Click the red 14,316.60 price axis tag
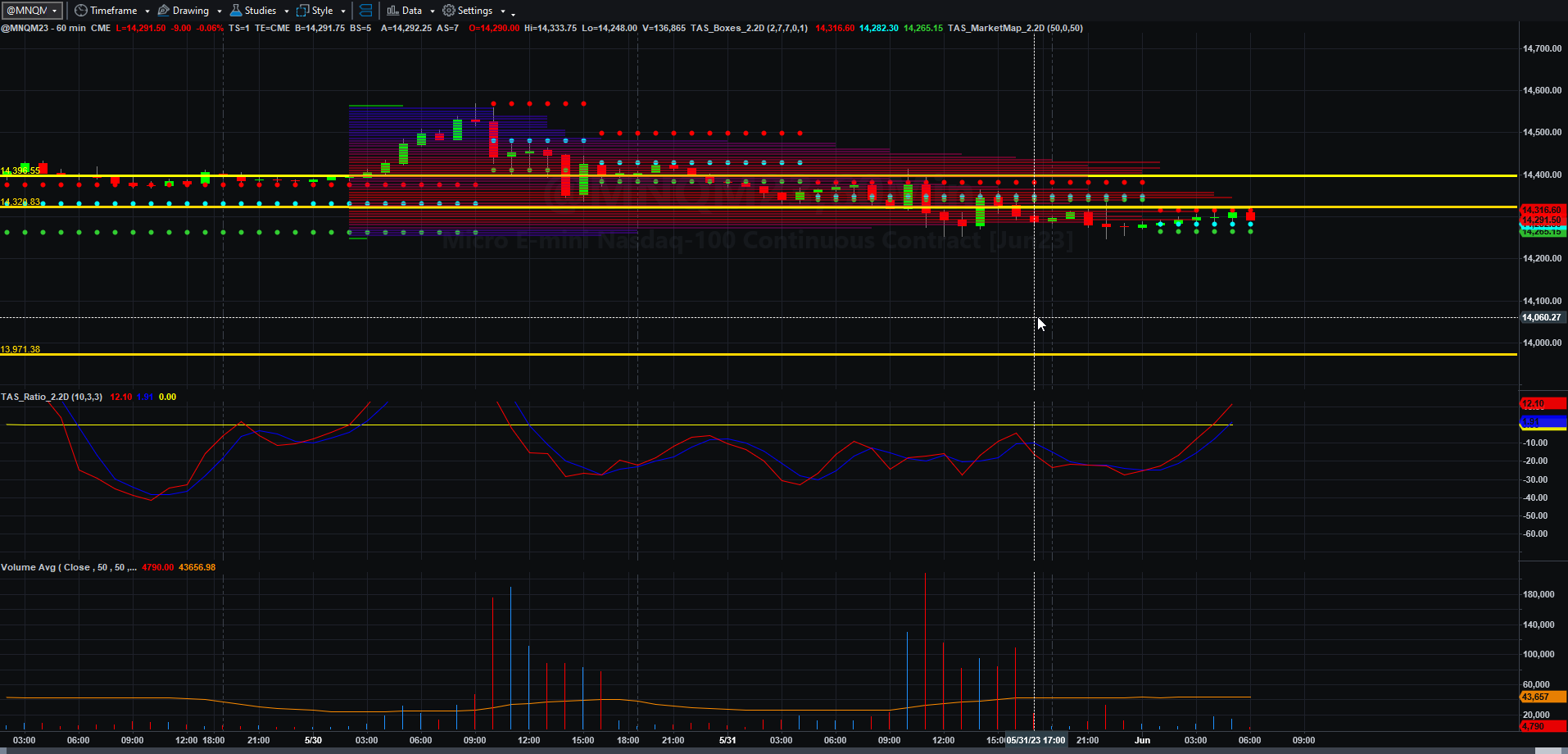The width and height of the screenshot is (1568, 754). [x=1542, y=211]
